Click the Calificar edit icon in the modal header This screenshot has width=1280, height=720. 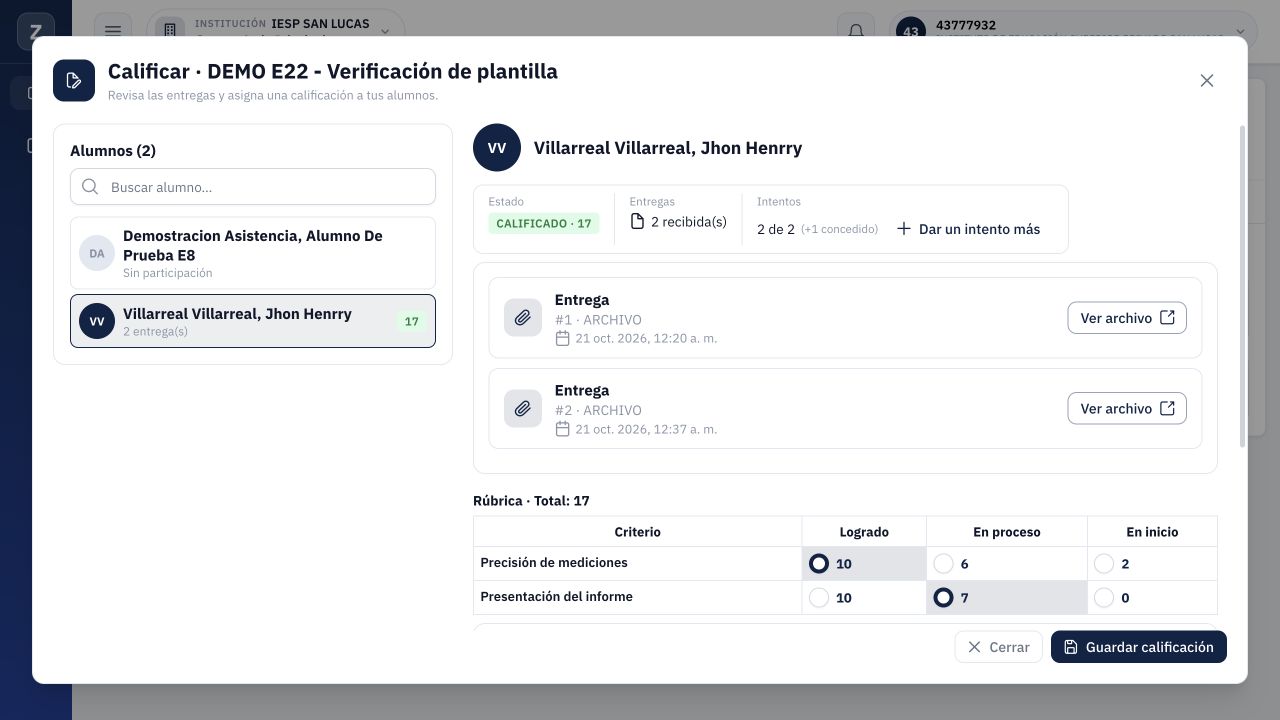(74, 81)
